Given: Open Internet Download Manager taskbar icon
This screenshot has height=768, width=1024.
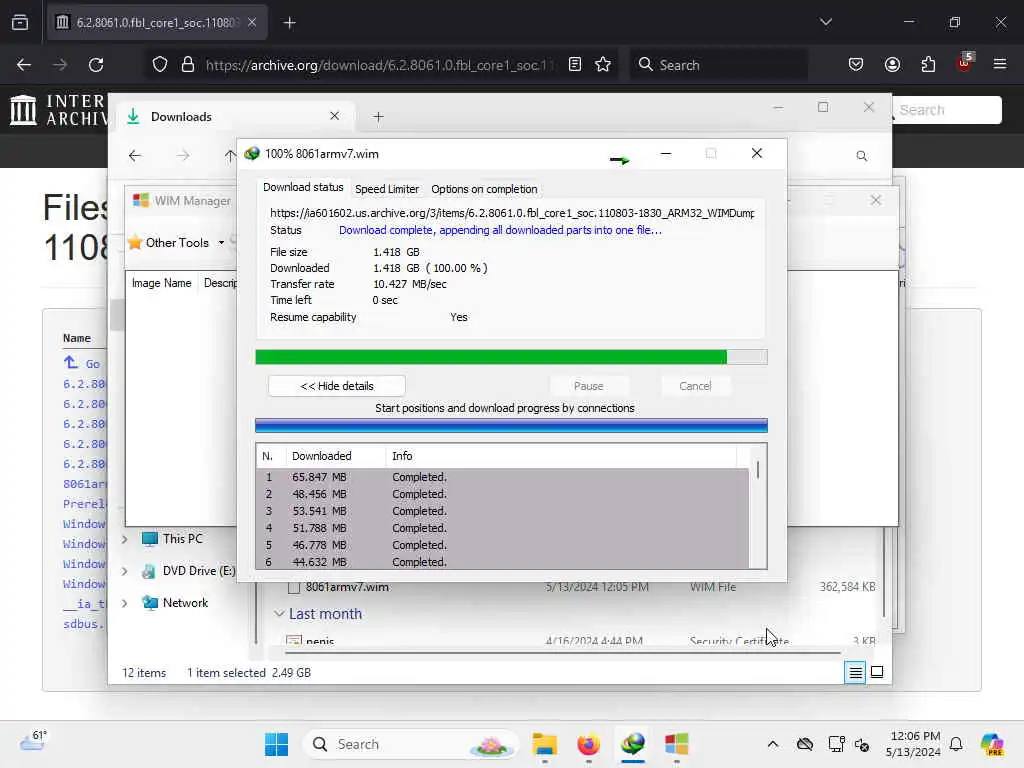Looking at the screenshot, I should coord(632,744).
